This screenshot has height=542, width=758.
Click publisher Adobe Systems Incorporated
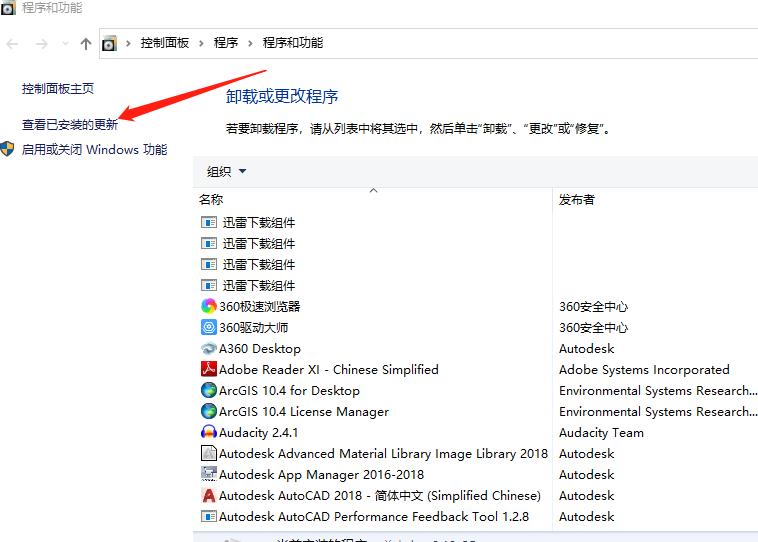(x=644, y=369)
